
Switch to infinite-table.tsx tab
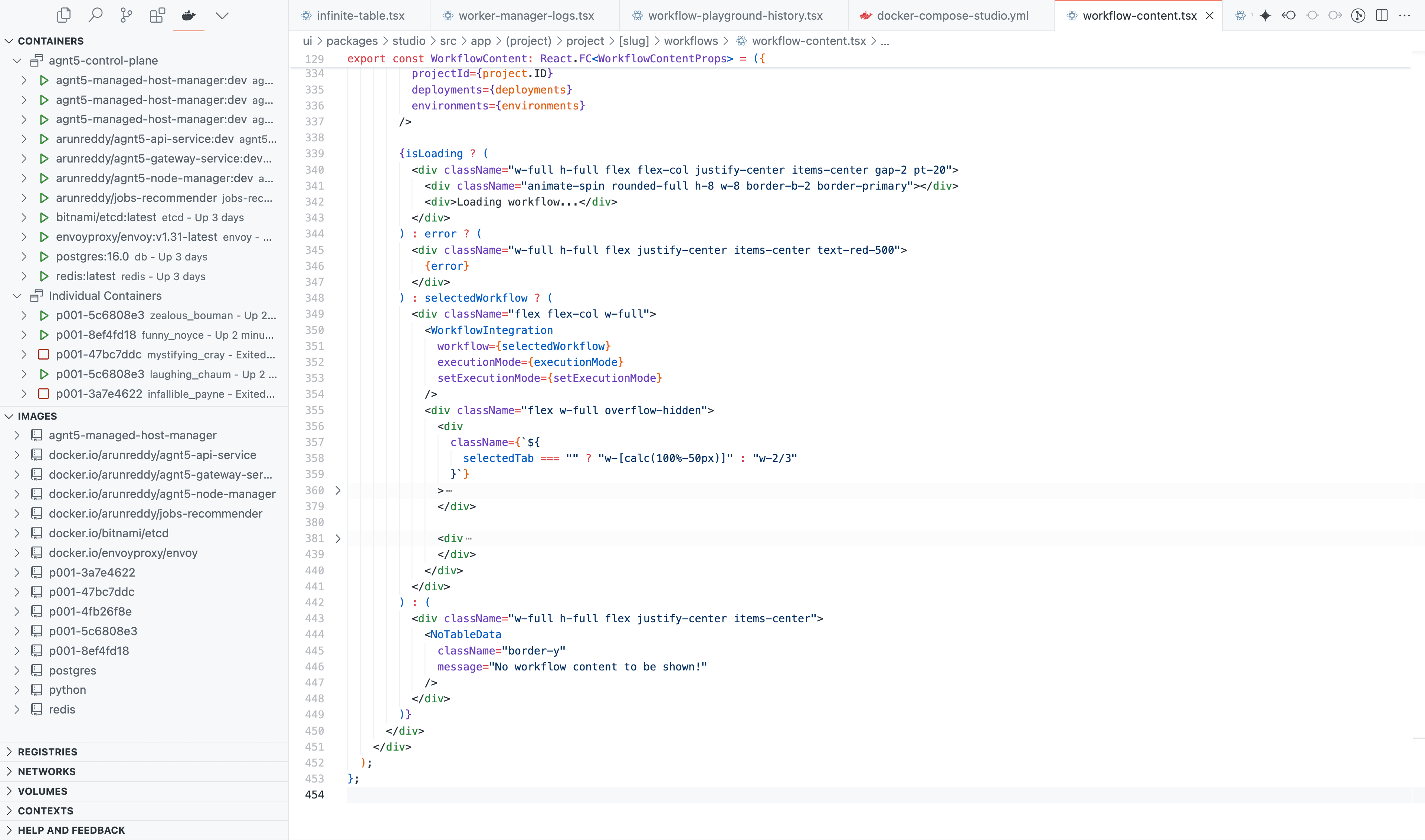[360, 16]
